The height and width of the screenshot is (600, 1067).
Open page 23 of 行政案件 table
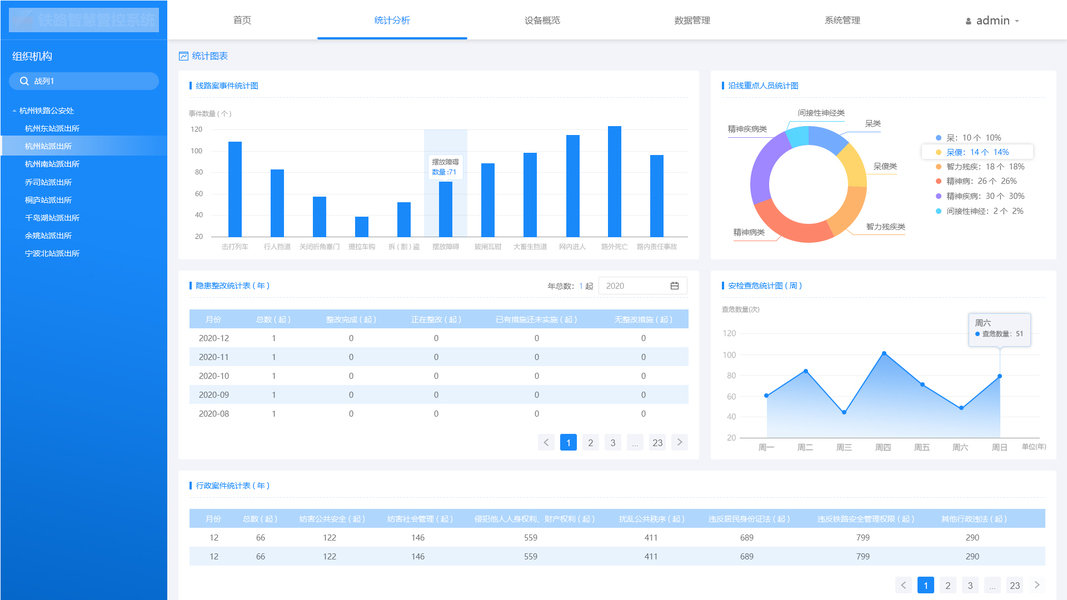point(1015,585)
